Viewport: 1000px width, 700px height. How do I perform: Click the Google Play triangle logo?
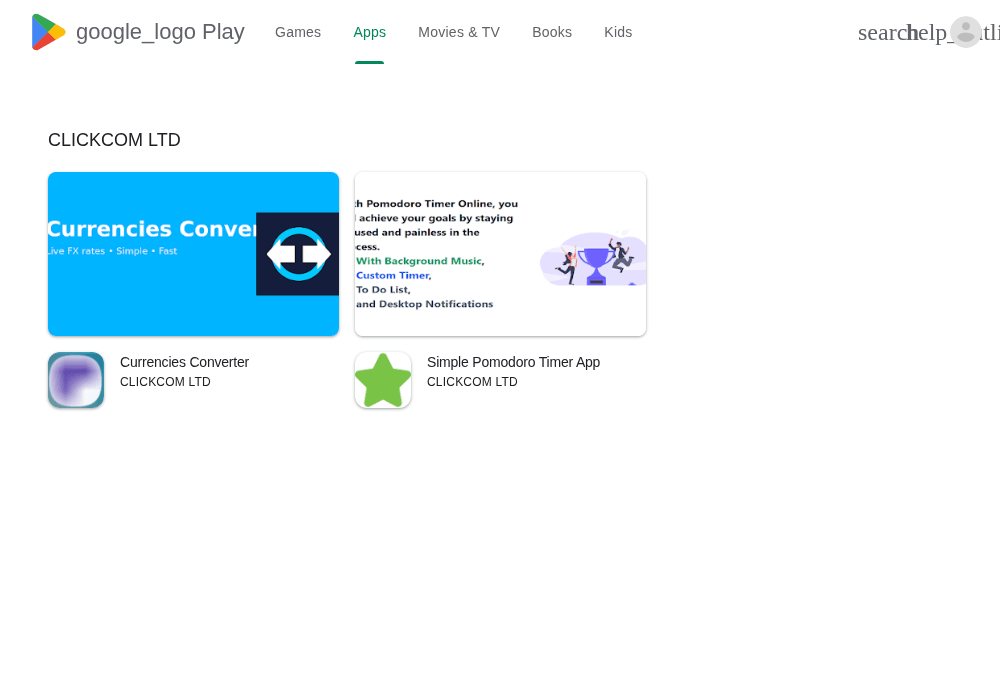pos(48,32)
